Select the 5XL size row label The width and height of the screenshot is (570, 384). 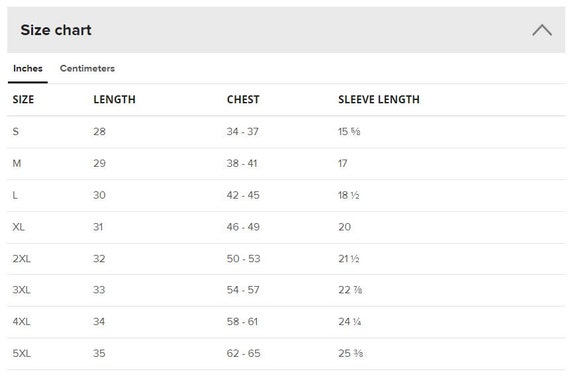point(21,353)
